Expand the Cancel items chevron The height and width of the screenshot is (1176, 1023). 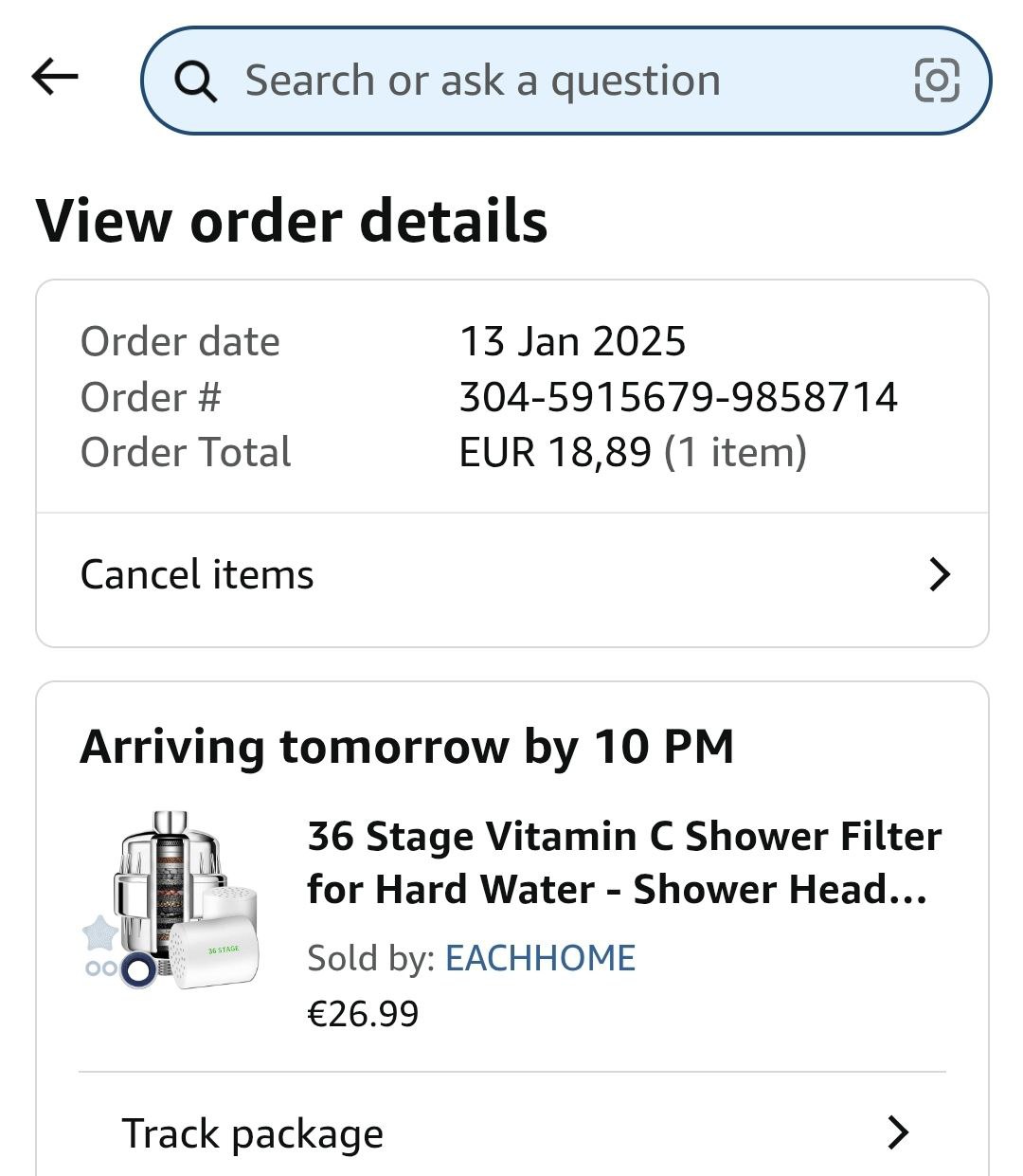939,575
